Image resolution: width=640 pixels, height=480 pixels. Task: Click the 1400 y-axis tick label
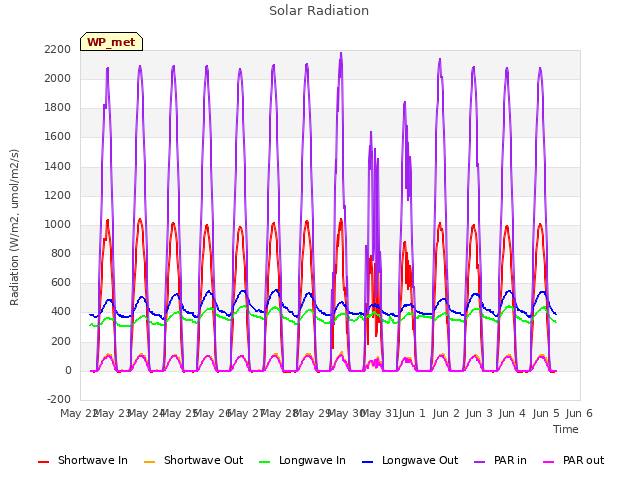pyautogui.click(x=58, y=166)
